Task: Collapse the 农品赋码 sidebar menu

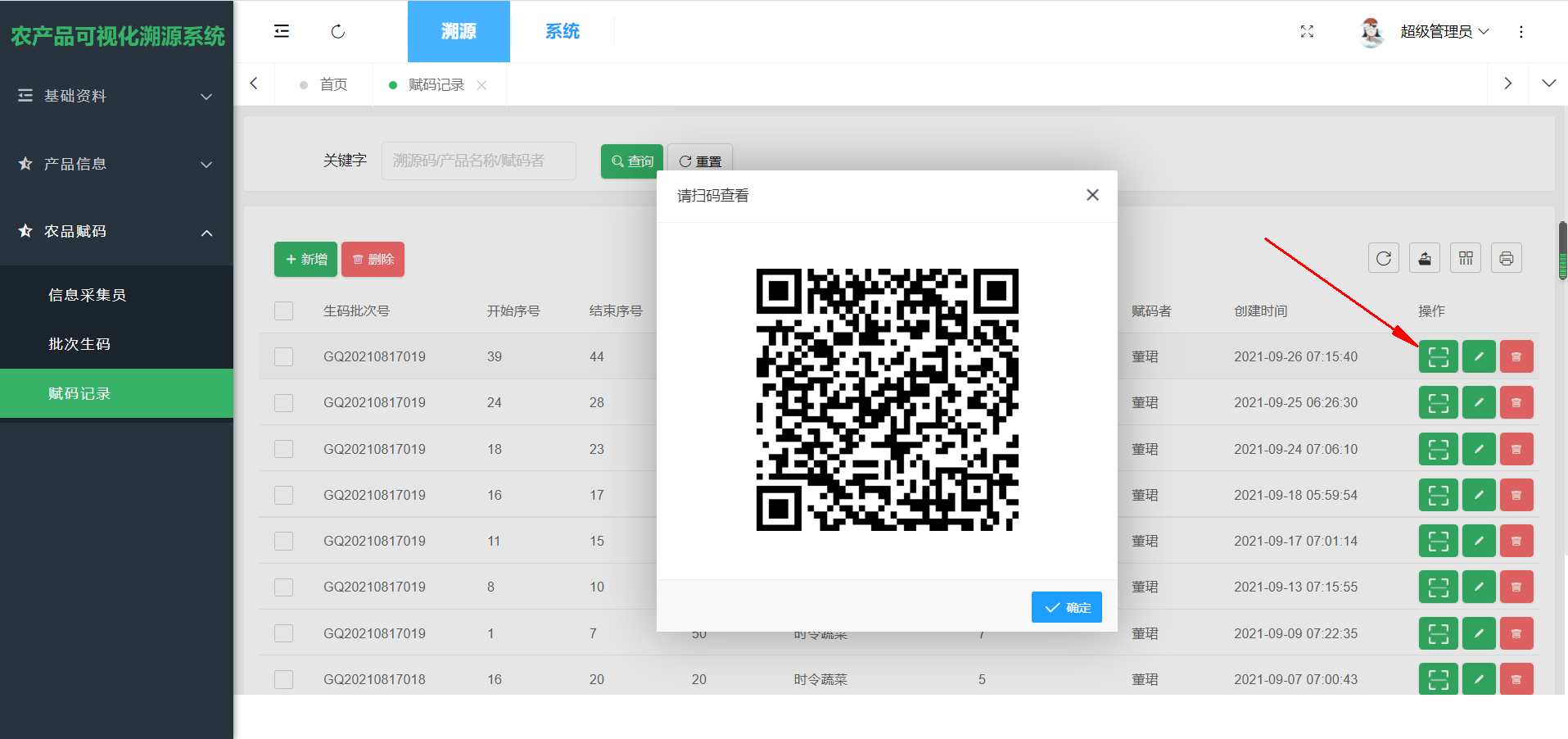Action: (x=116, y=232)
